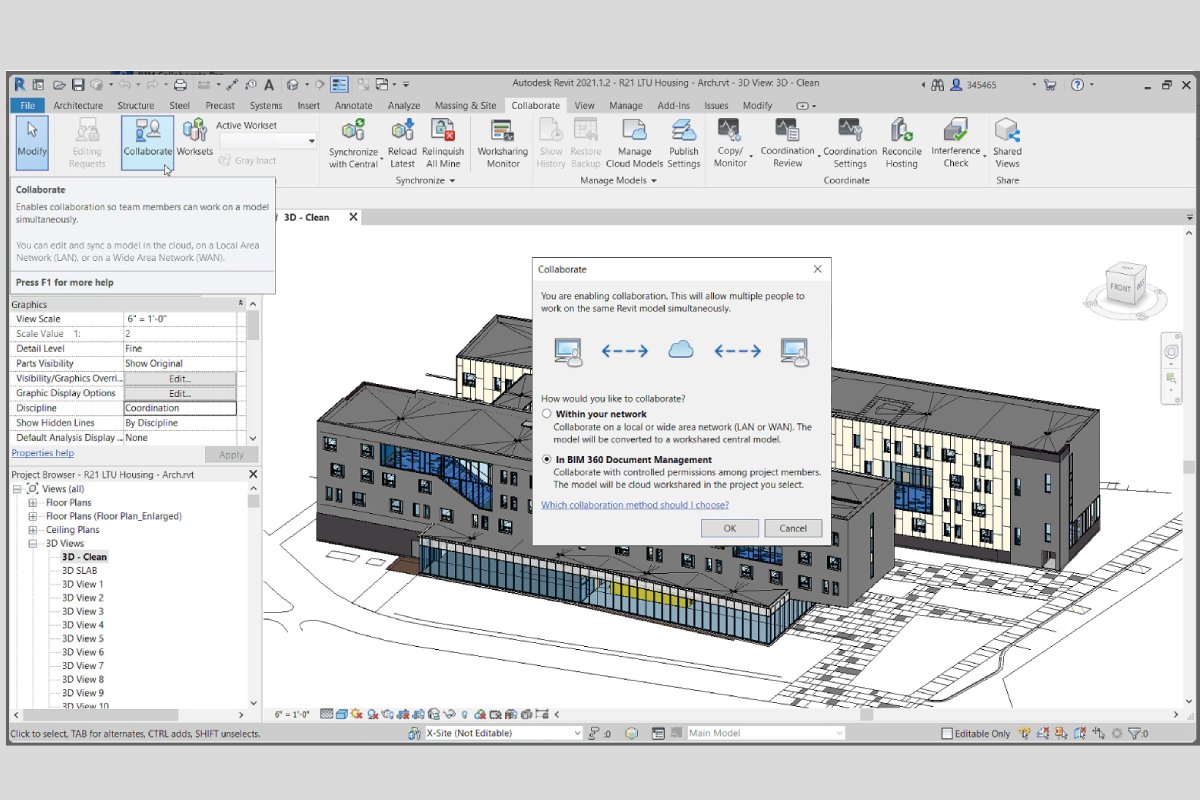Viewport: 1200px width, 800px height.
Task: Click the Reload Latest icon
Action: [x=402, y=131]
